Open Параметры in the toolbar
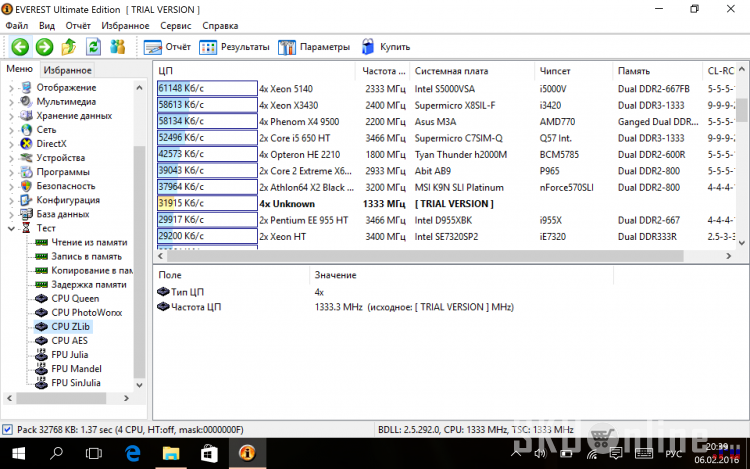Viewport: 750px width, 469px height. pos(314,47)
